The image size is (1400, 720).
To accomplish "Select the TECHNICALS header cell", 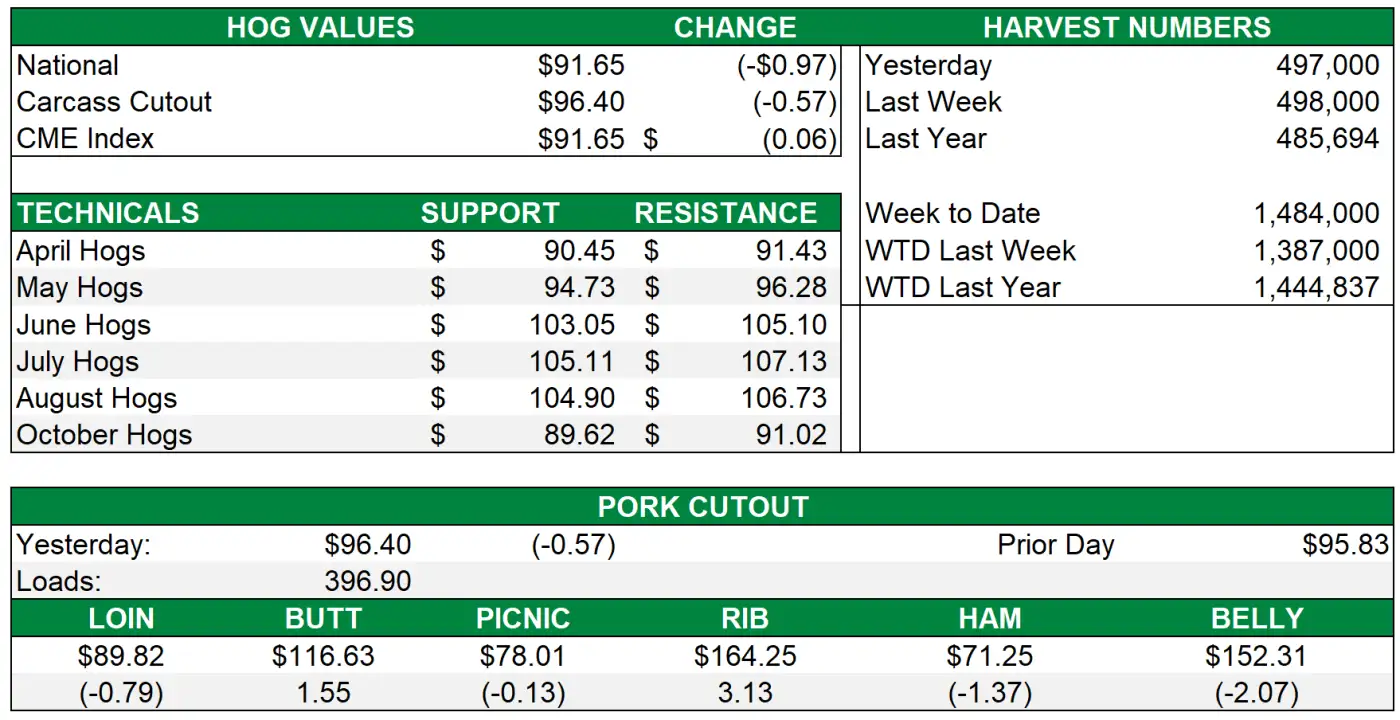I will (x=108, y=213).
